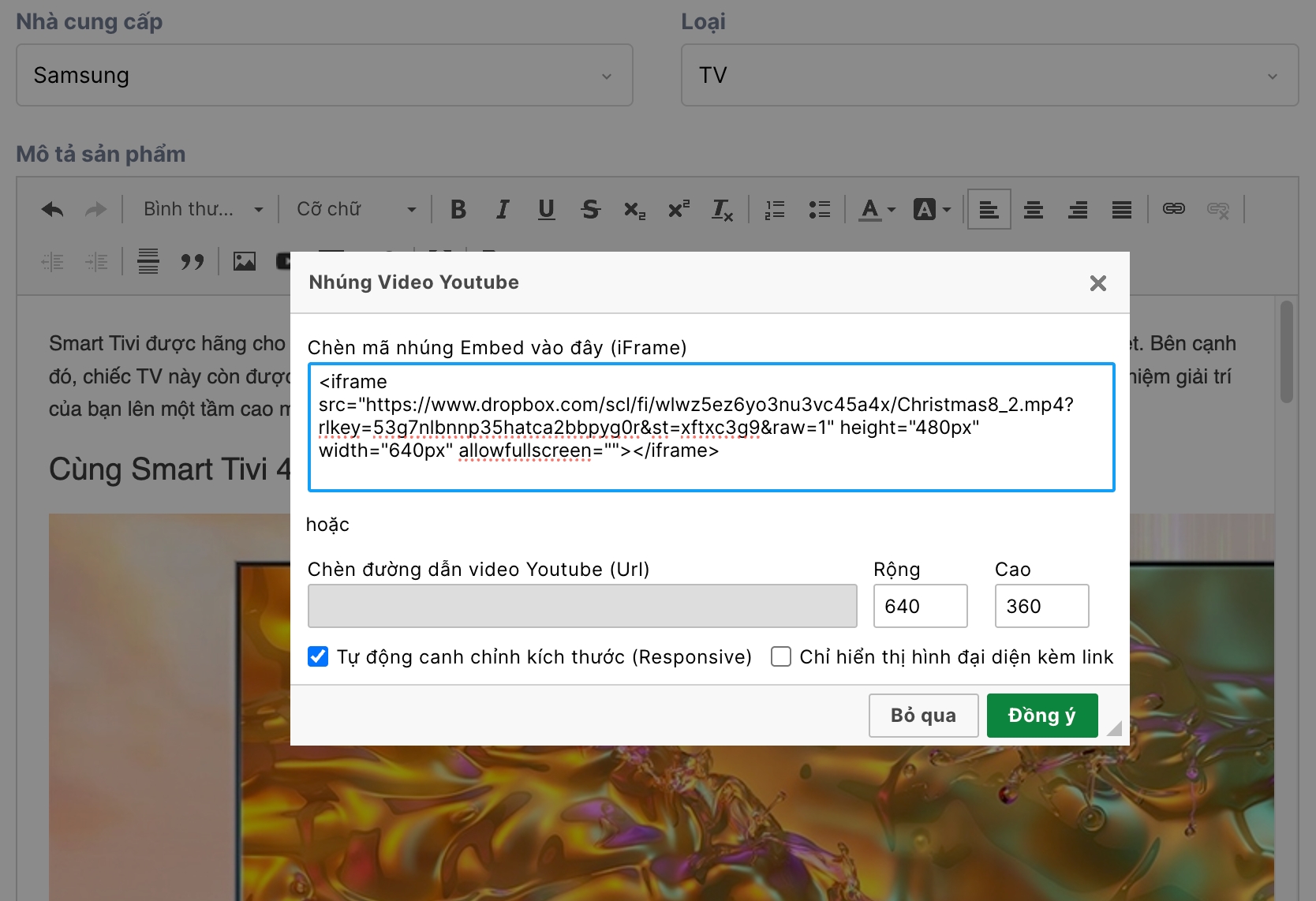Click the insert image icon

coord(245,261)
